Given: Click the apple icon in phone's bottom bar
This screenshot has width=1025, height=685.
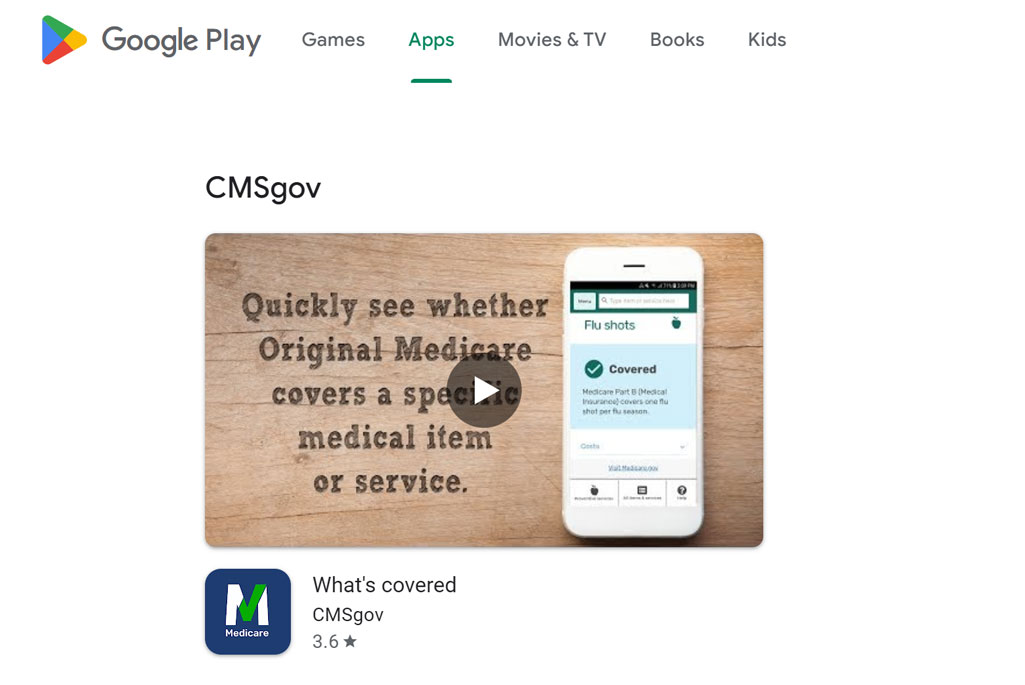Looking at the screenshot, I should [594, 490].
